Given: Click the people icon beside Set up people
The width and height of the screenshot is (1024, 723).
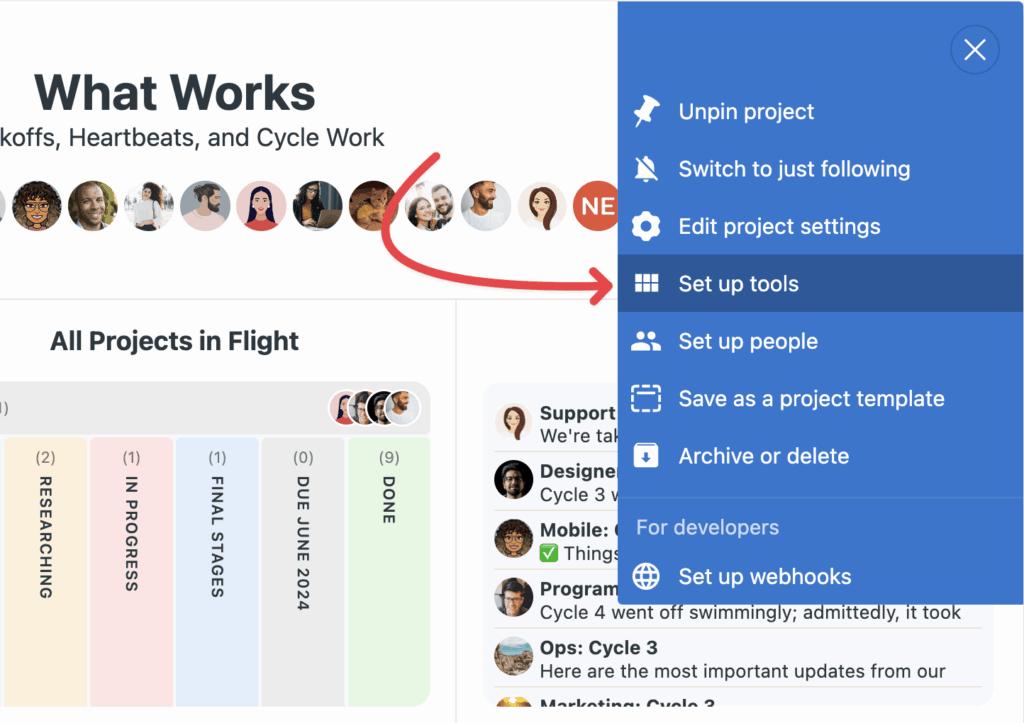Looking at the screenshot, I should [647, 341].
